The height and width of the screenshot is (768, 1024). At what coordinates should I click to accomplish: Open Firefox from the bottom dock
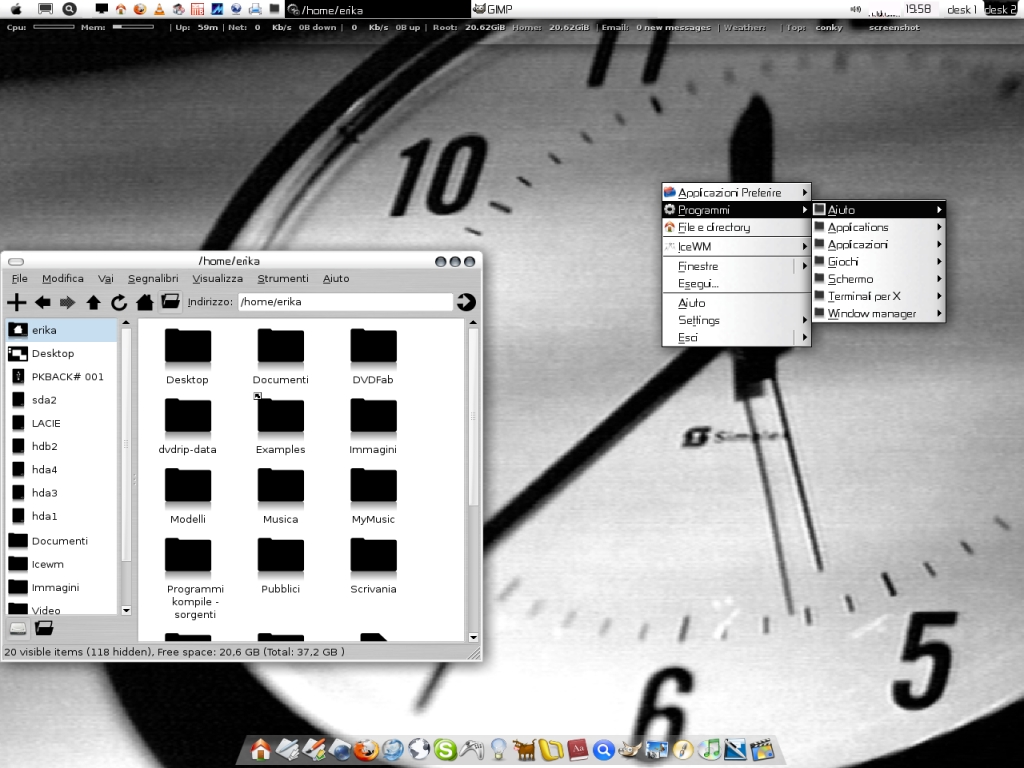click(x=366, y=749)
